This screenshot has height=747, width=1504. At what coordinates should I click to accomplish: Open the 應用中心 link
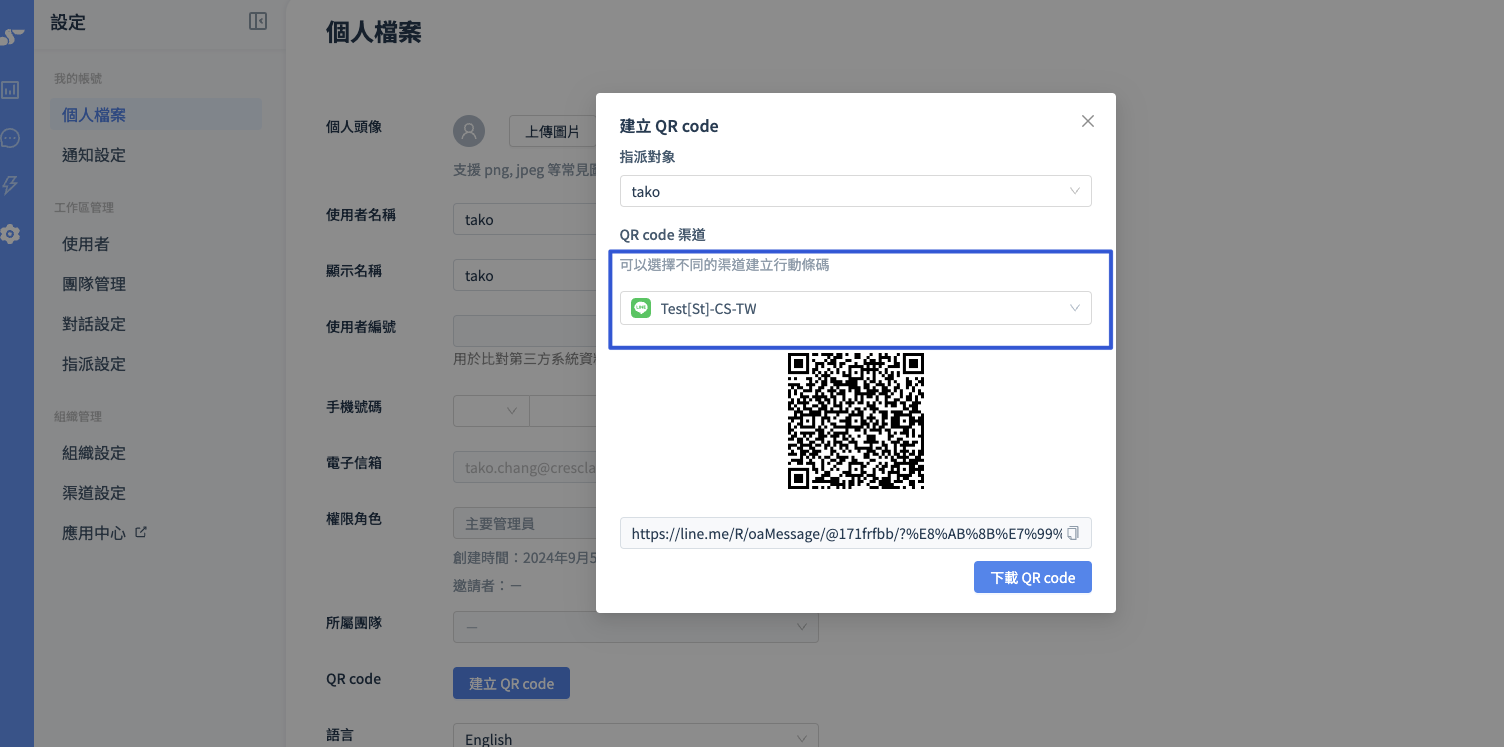coord(94,533)
